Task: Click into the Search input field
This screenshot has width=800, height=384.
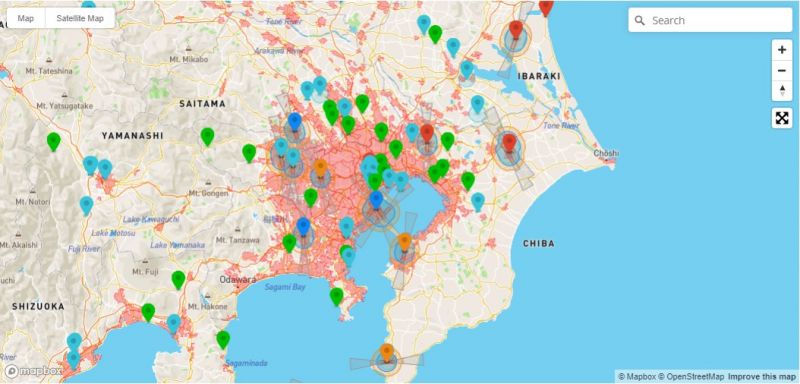Action: [x=710, y=20]
